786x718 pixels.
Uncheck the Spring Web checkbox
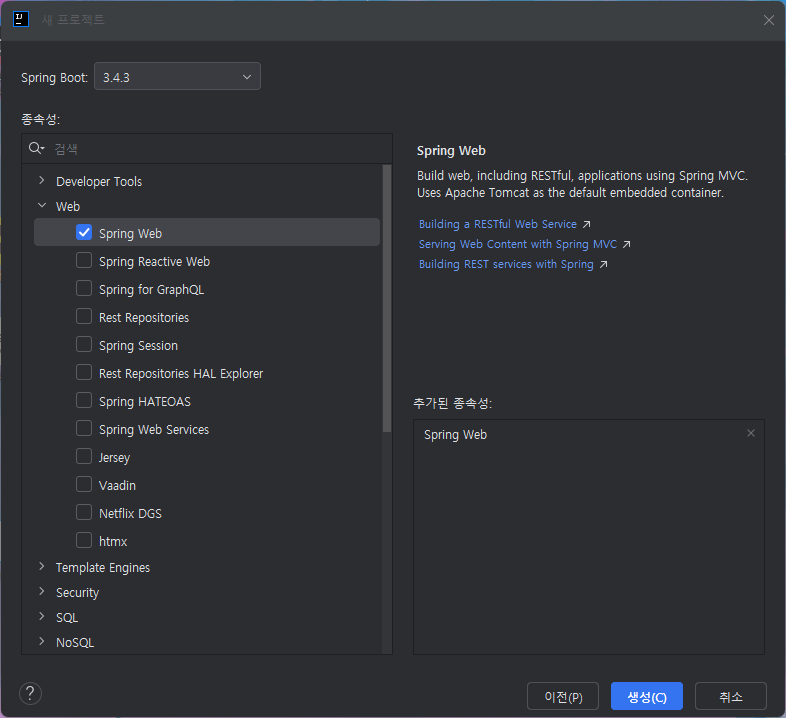point(84,232)
